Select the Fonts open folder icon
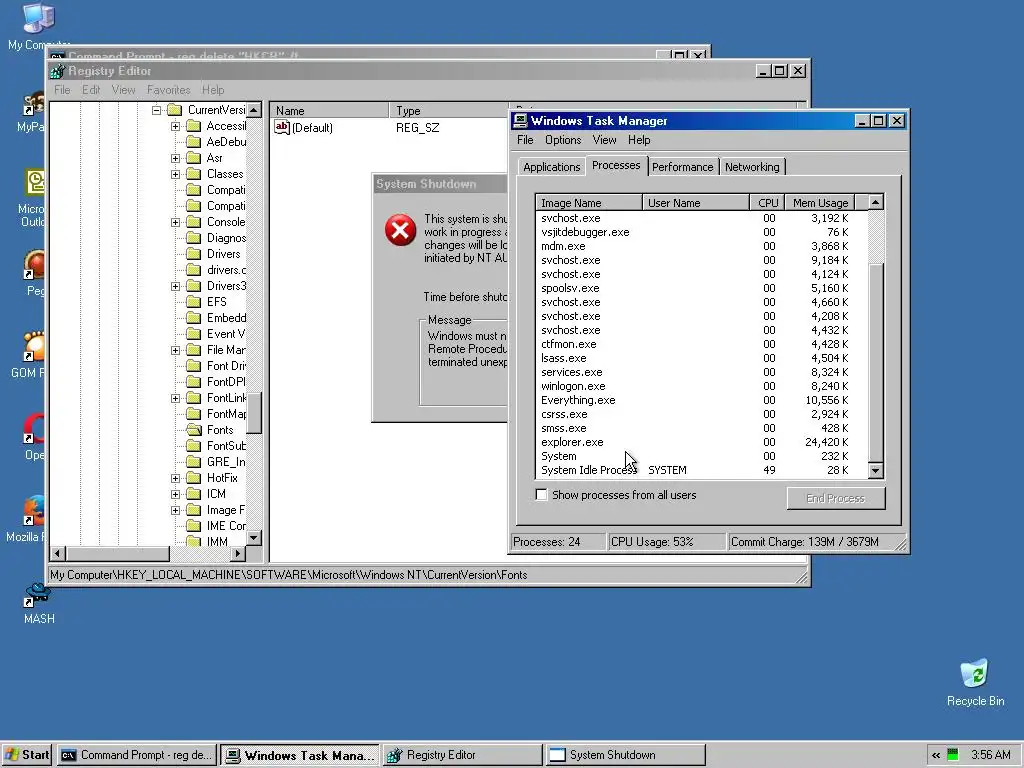Image resolution: width=1024 pixels, height=768 pixels. tap(193, 430)
